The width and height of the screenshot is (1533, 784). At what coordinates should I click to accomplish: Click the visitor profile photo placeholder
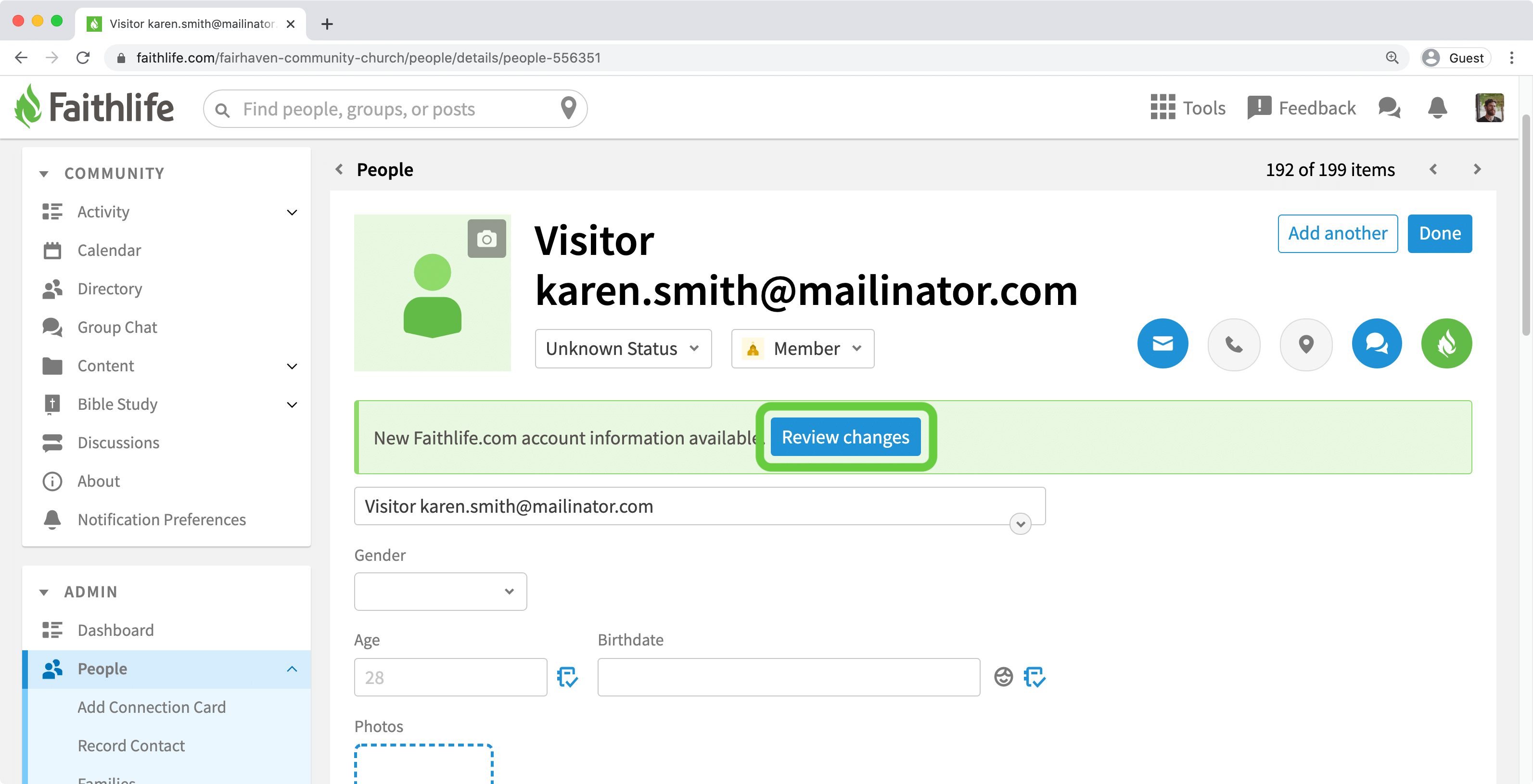pyautogui.click(x=432, y=292)
